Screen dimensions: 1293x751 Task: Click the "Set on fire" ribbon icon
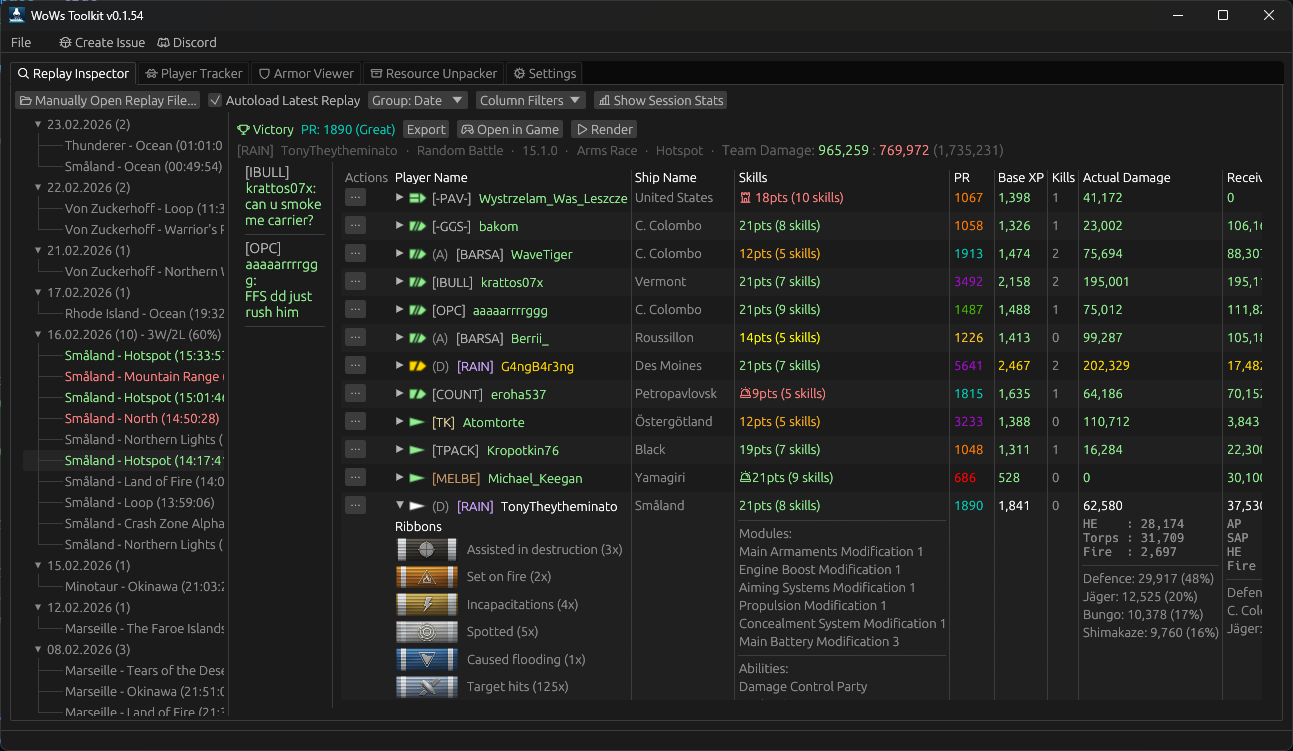[426, 576]
